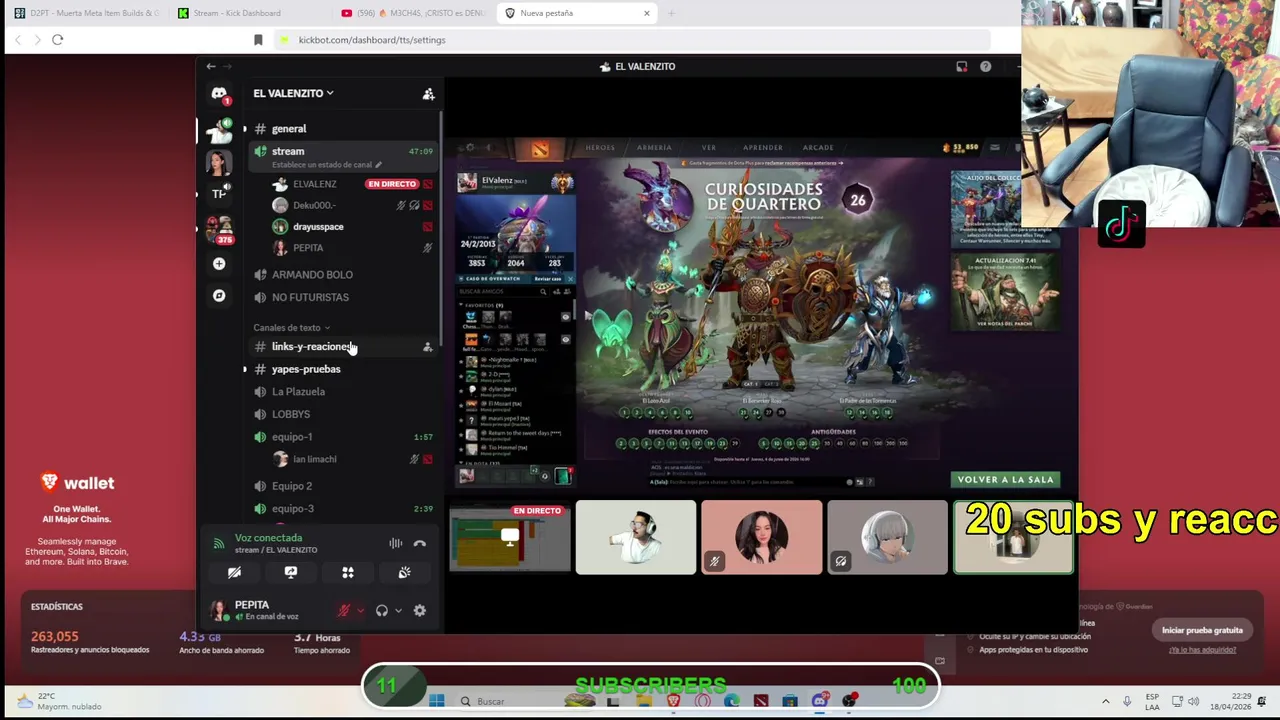
Task: Select ARCADE tab in Dota stream
Action: pyautogui.click(x=817, y=148)
